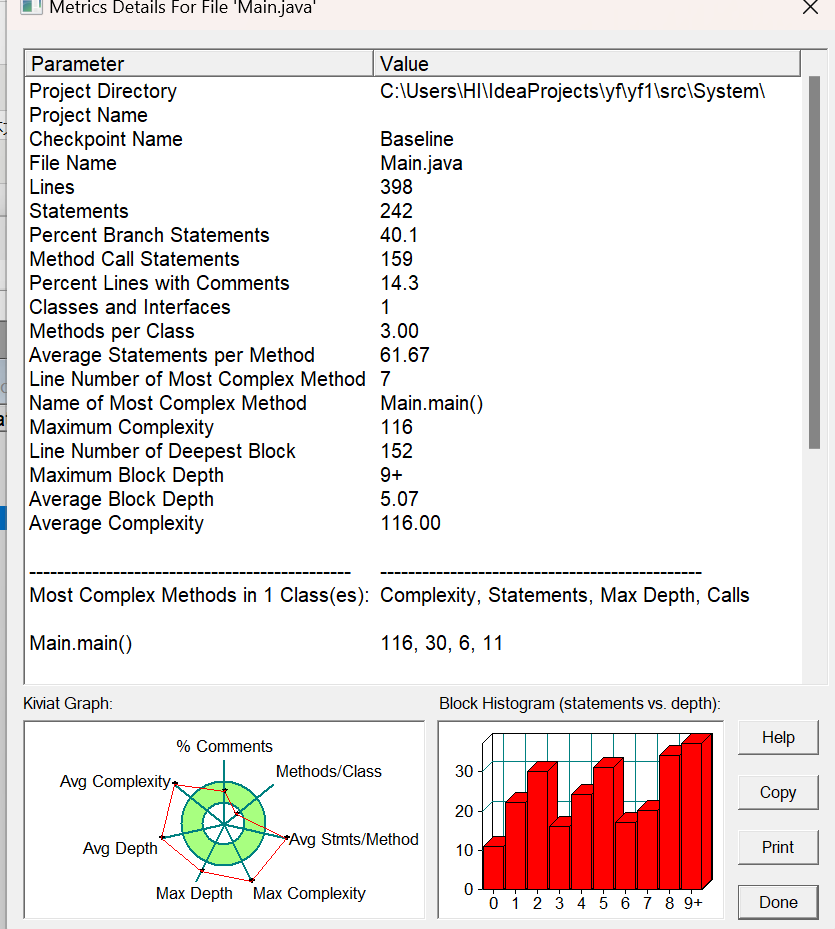Click the 'Main.java' file name value
Viewport: 835px width, 929px height.
click(421, 163)
